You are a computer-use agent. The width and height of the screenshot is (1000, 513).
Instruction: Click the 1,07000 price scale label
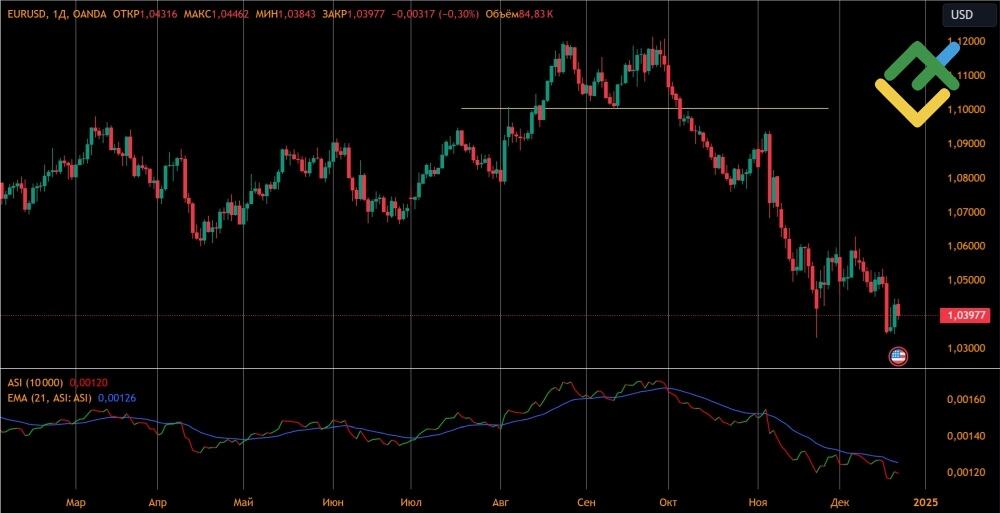click(x=968, y=212)
